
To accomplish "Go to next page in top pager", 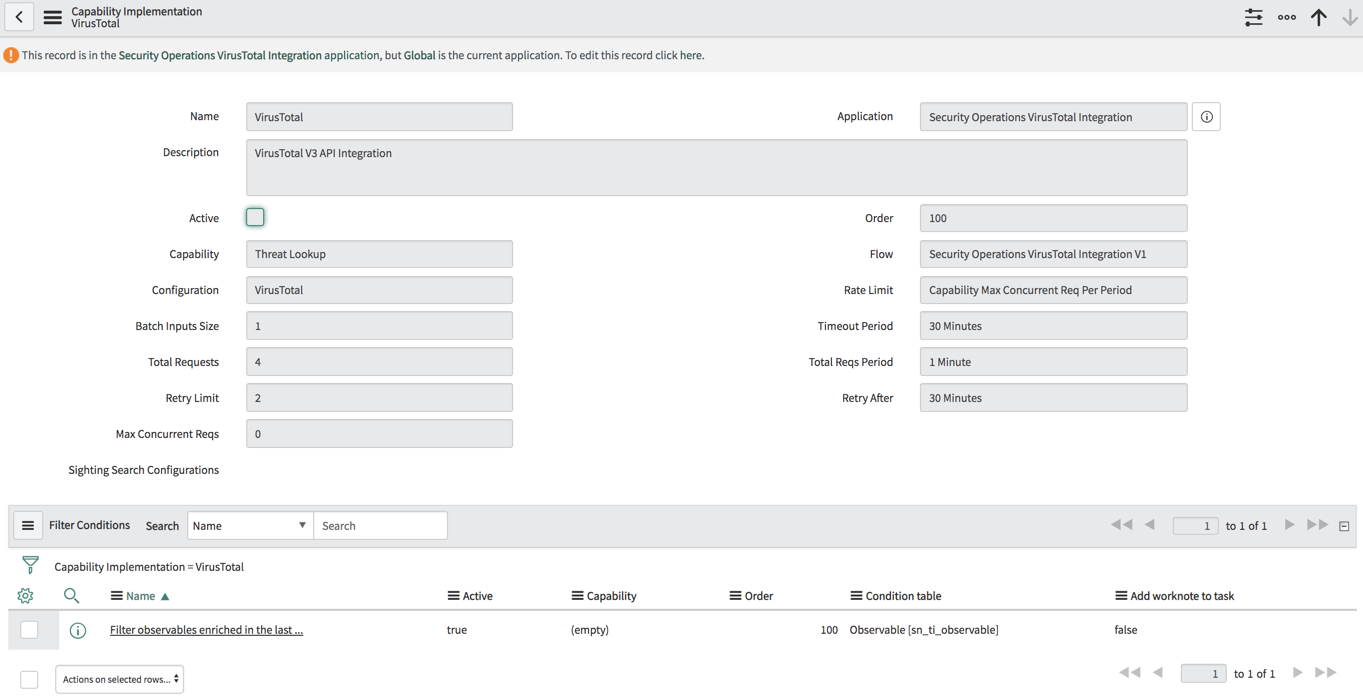I will pyautogui.click(x=1289, y=525).
